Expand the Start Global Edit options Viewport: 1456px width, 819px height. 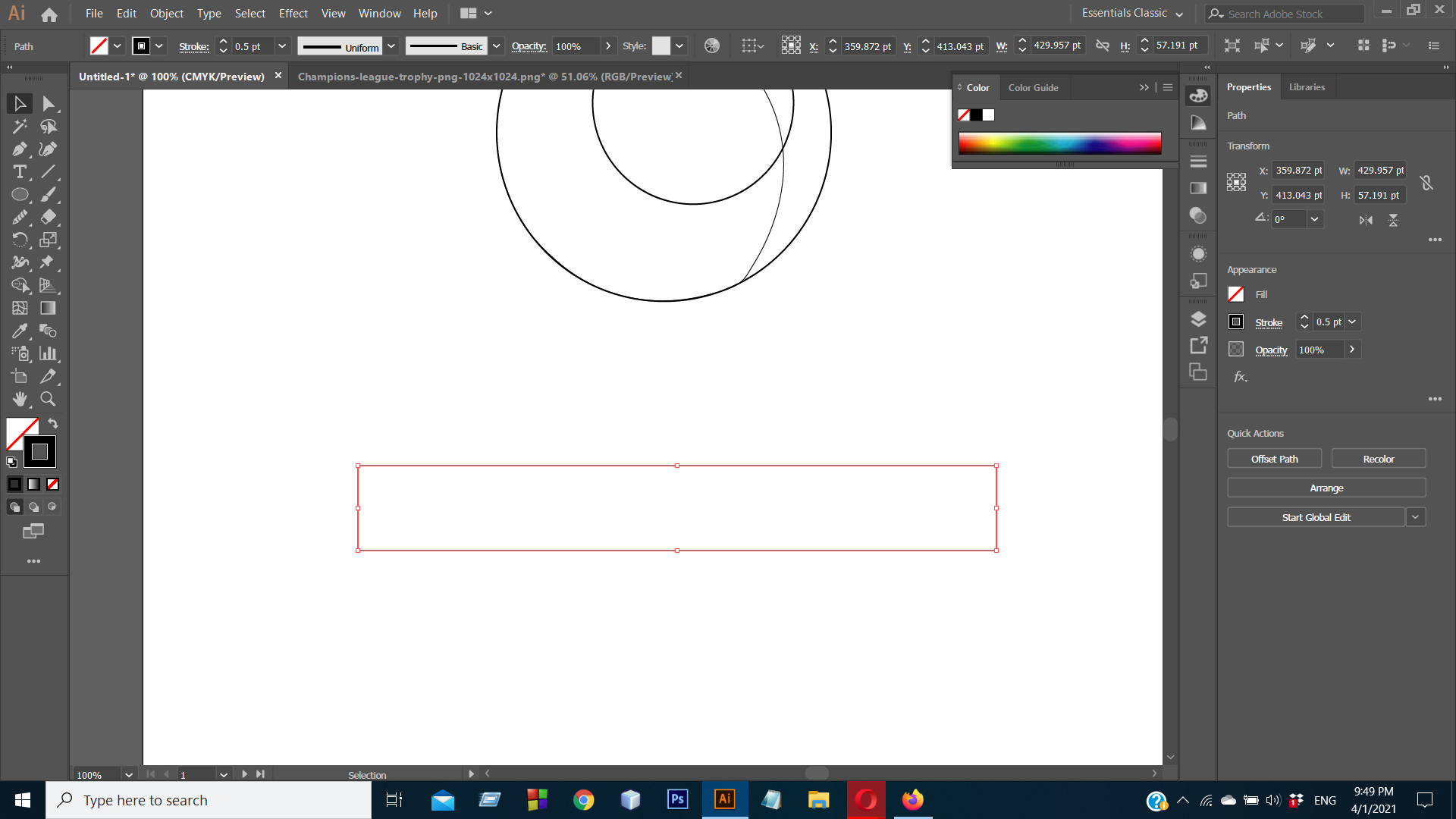tap(1415, 517)
